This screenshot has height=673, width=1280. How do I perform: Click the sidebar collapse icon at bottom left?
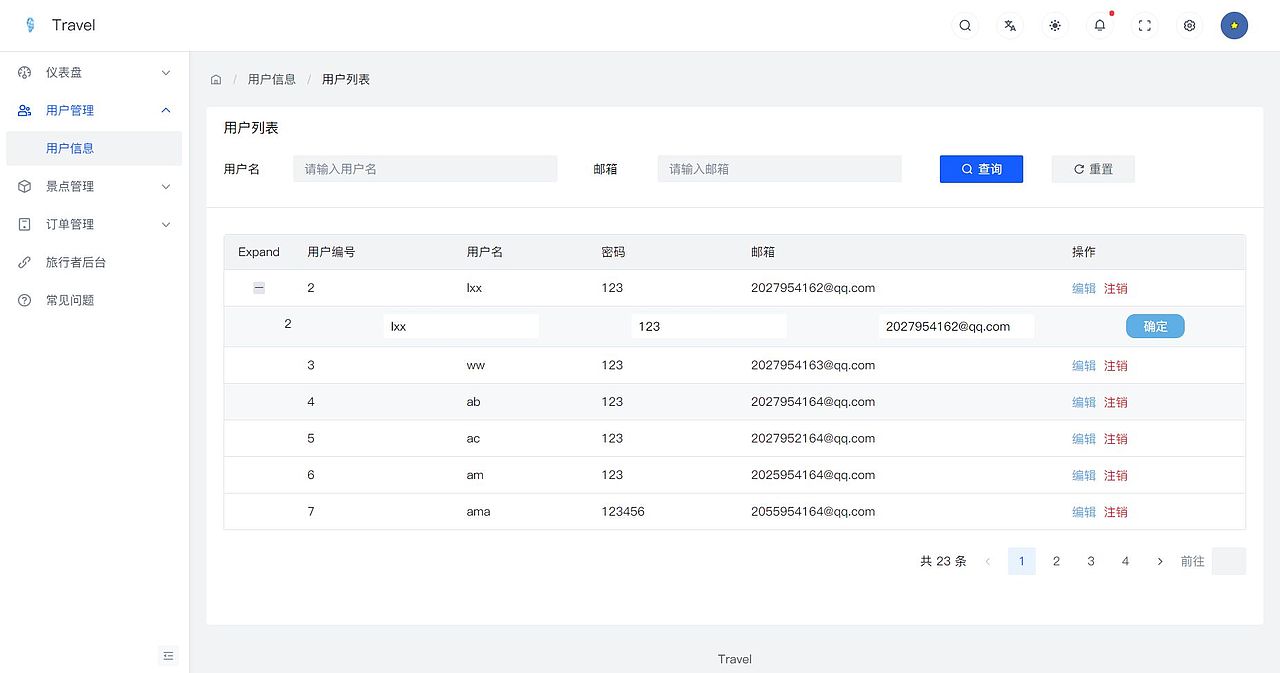tap(168, 655)
